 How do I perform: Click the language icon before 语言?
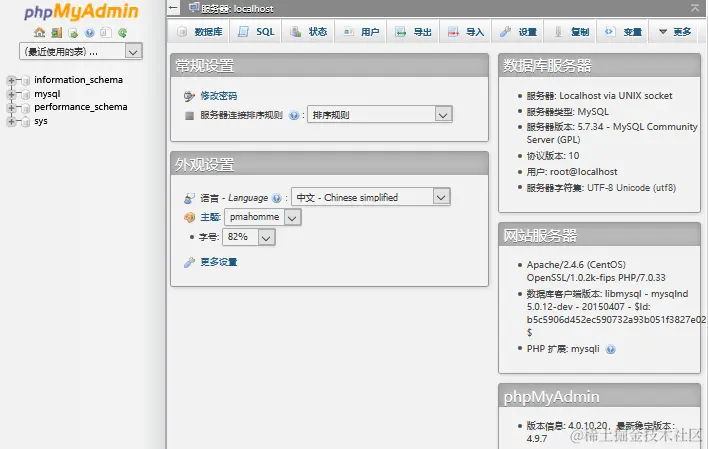pos(189,198)
